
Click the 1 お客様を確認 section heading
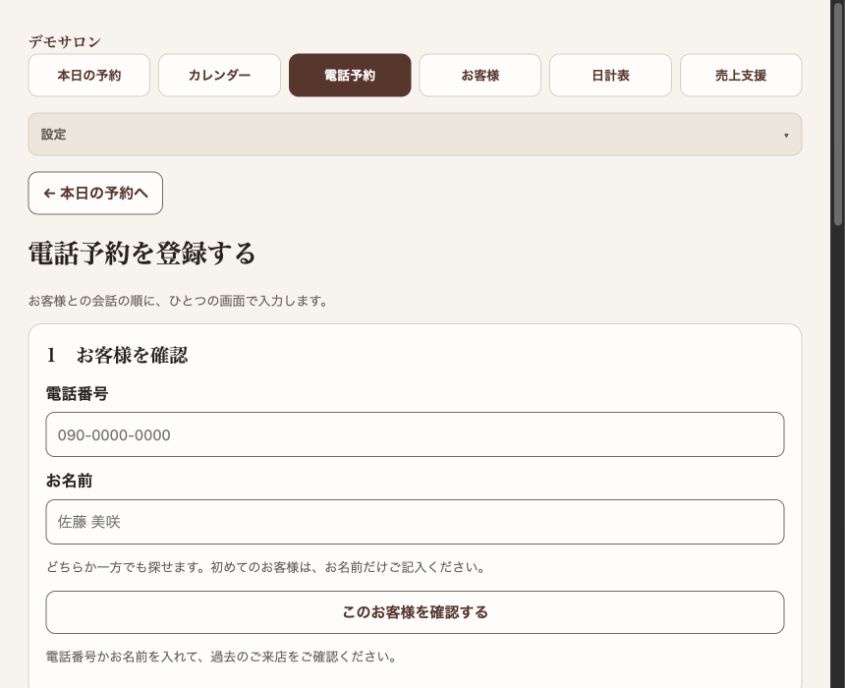coord(117,355)
